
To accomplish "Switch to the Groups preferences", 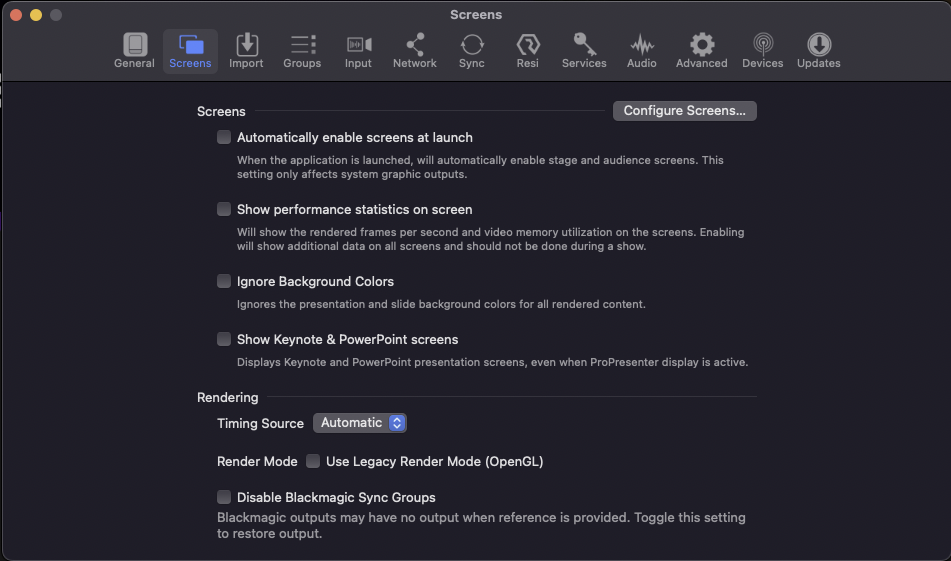I will coord(302,51).
